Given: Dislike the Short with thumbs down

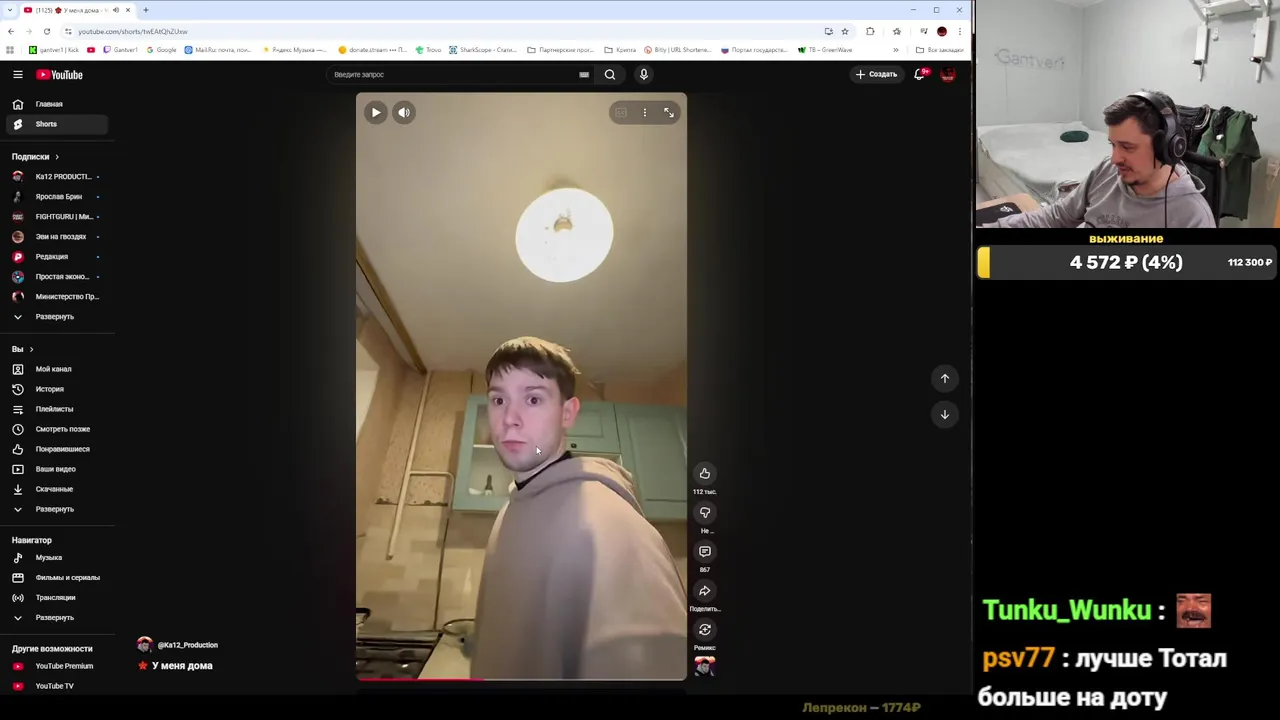Looking at the screenshot, I should [705, 513].
